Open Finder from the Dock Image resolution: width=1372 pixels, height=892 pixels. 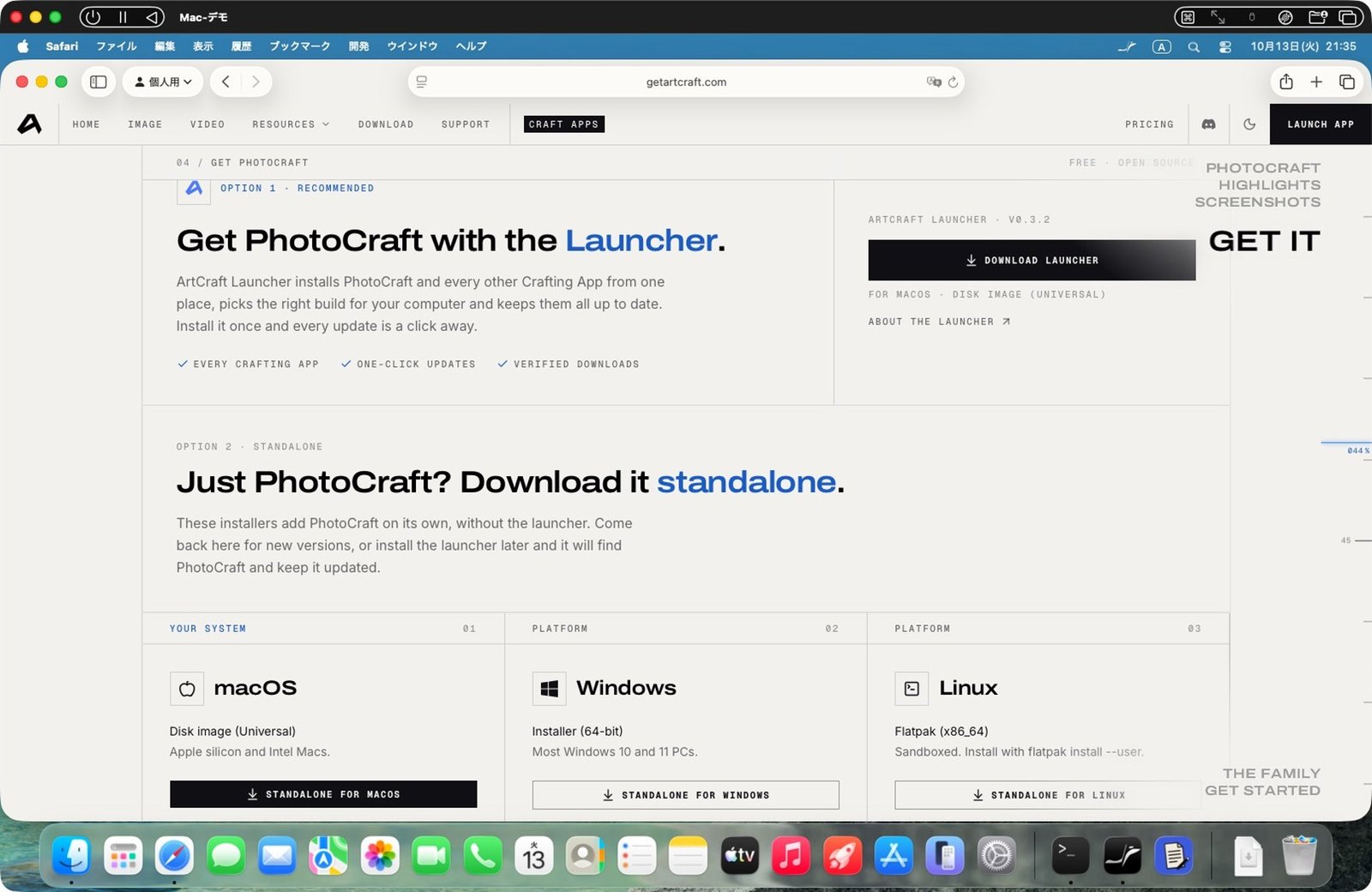coord(71,855)
